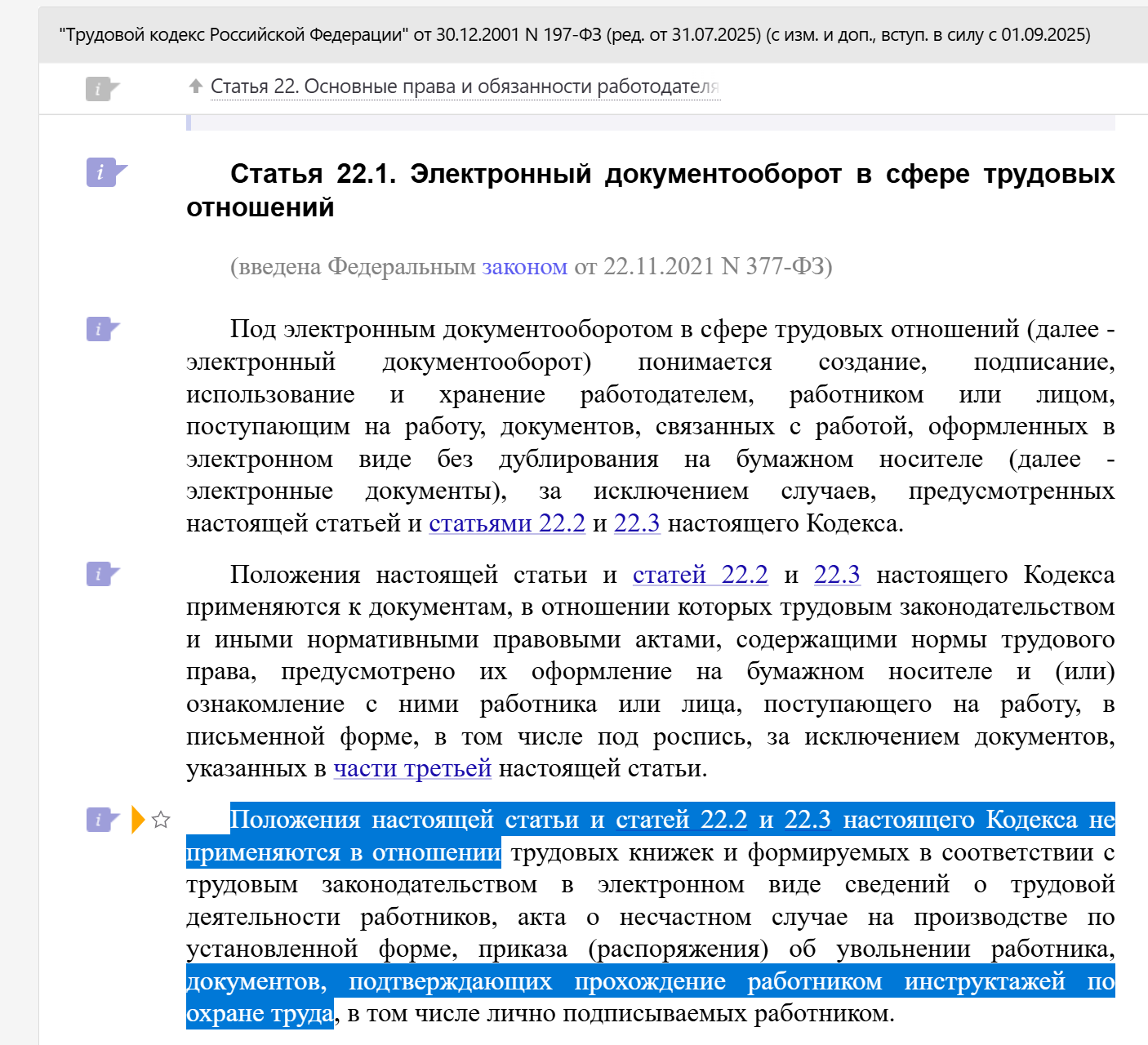Click the up arrow icon before Статья 22
Image resolution: width=1148 pixels, height=1045 pixels.
pos(195,87)
